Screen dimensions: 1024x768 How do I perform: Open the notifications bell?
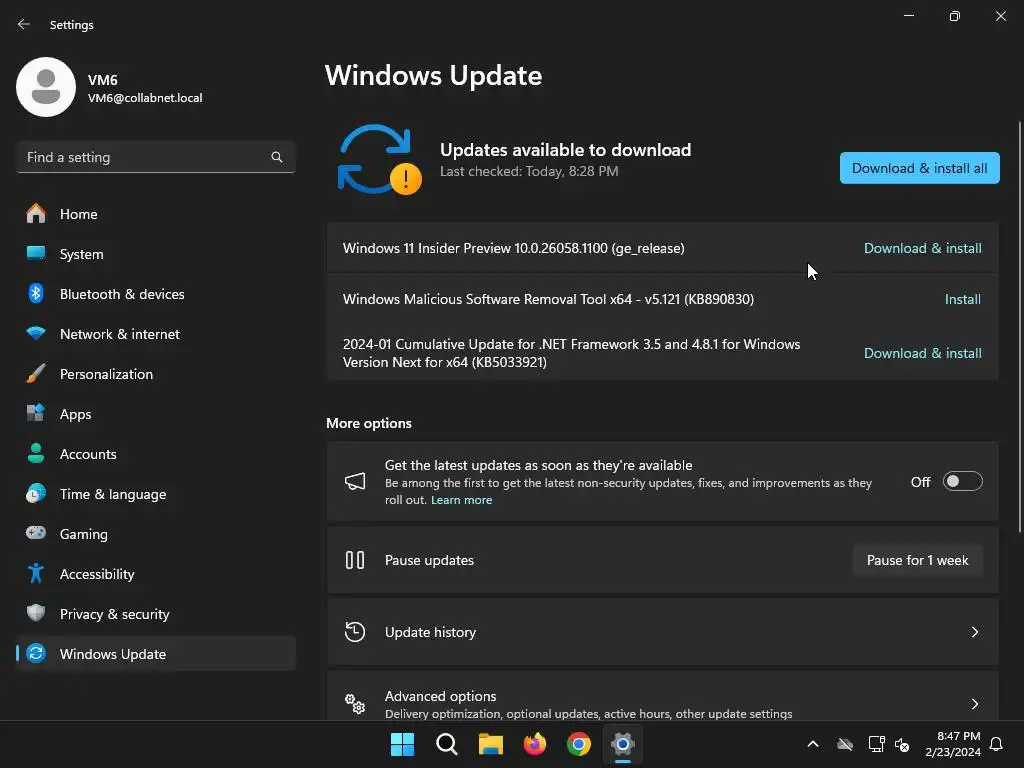click(997, 744)
